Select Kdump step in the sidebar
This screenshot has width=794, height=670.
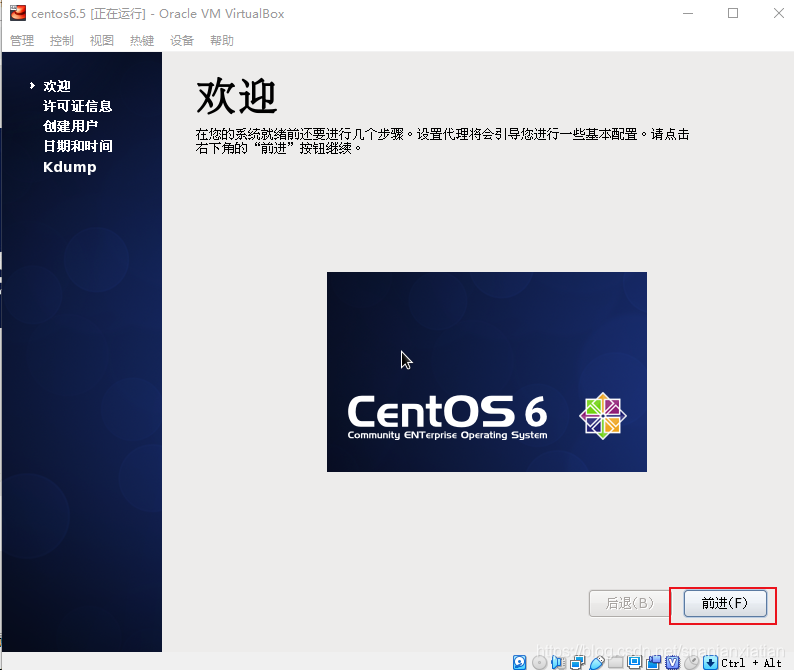coord(69,167)
